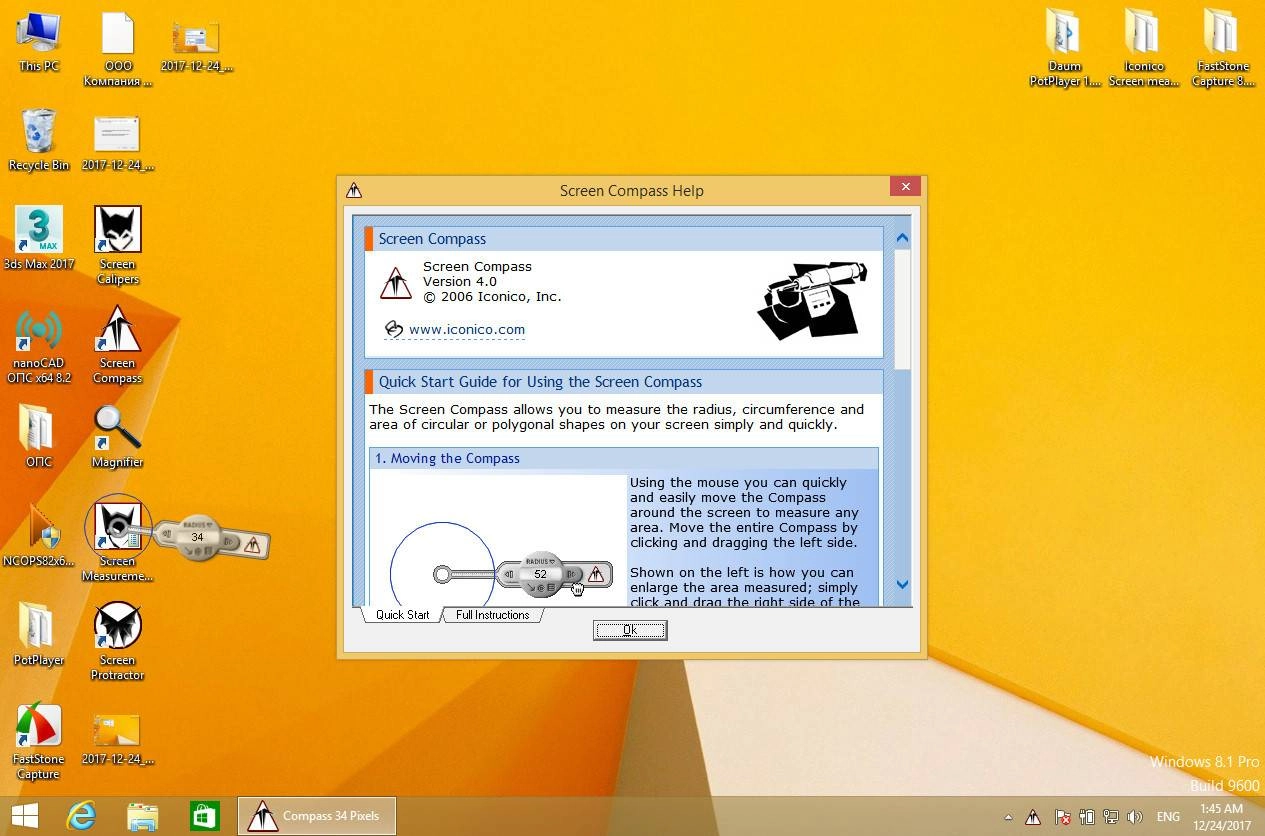Open File Explorer from the taskbar

tap(143, 816)
